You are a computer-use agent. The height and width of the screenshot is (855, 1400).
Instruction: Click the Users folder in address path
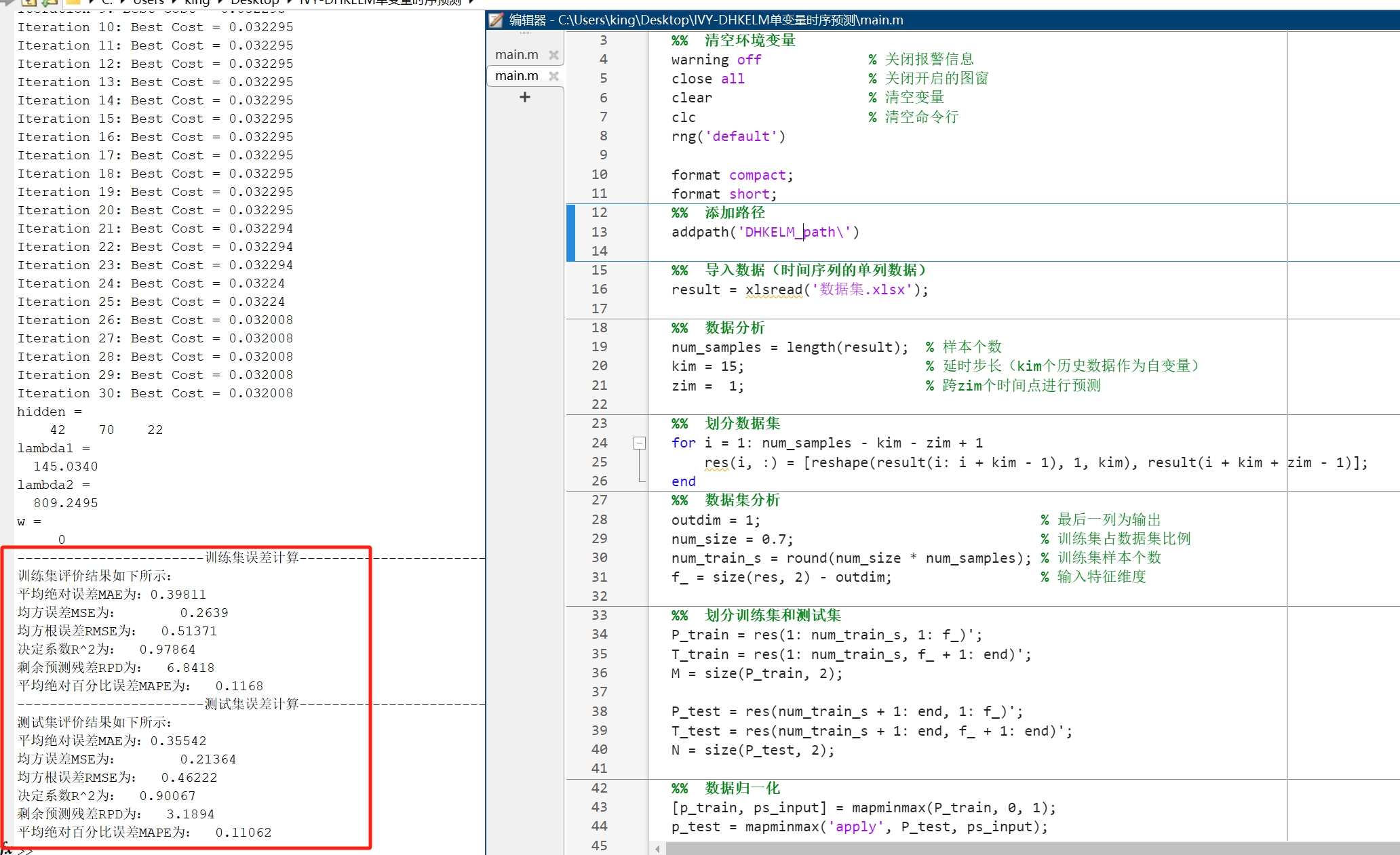click(x=149, y=3)
